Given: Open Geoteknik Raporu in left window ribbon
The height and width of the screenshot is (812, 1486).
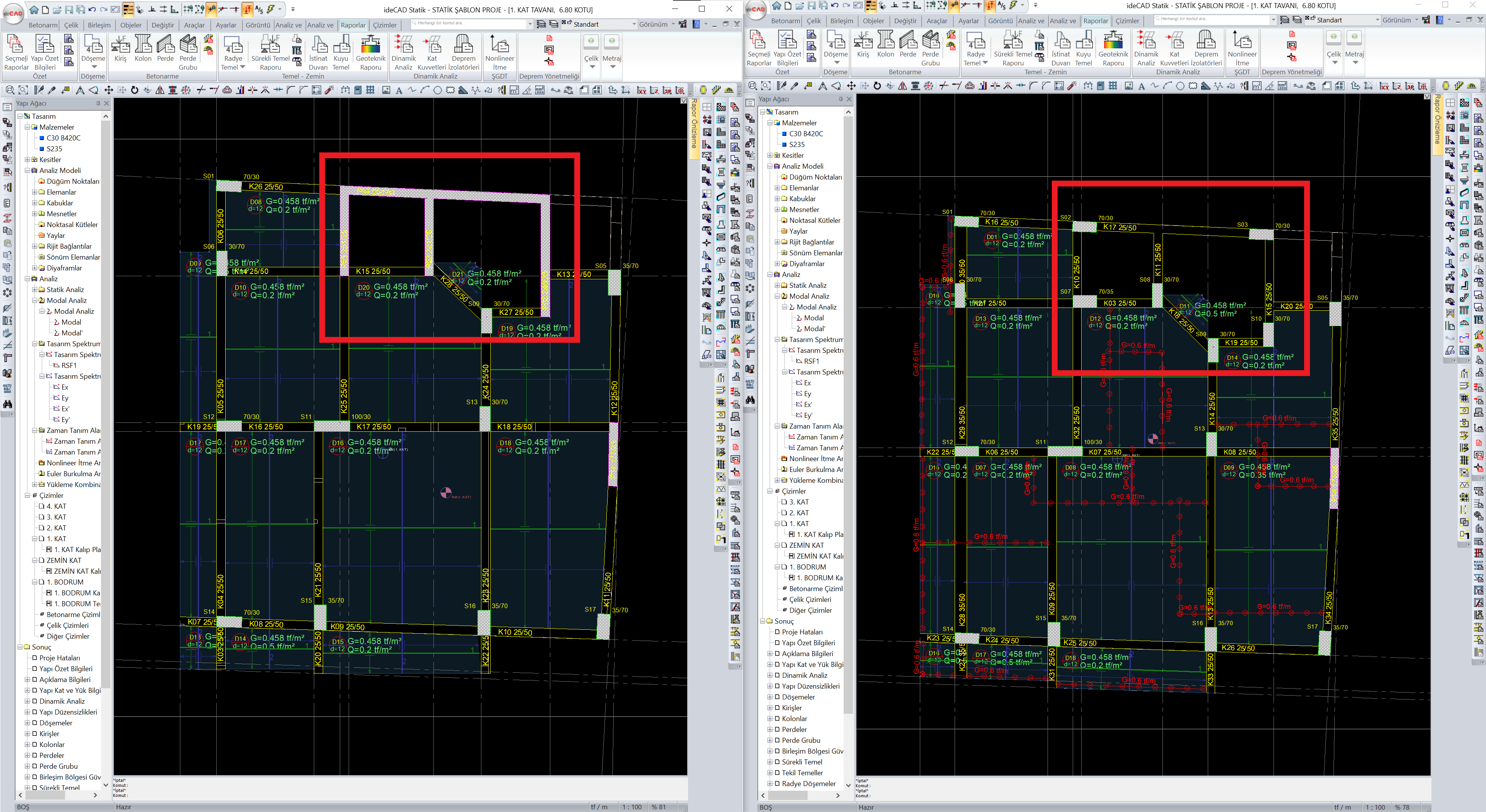Looking at the screenshot, I should pos(370,53).
